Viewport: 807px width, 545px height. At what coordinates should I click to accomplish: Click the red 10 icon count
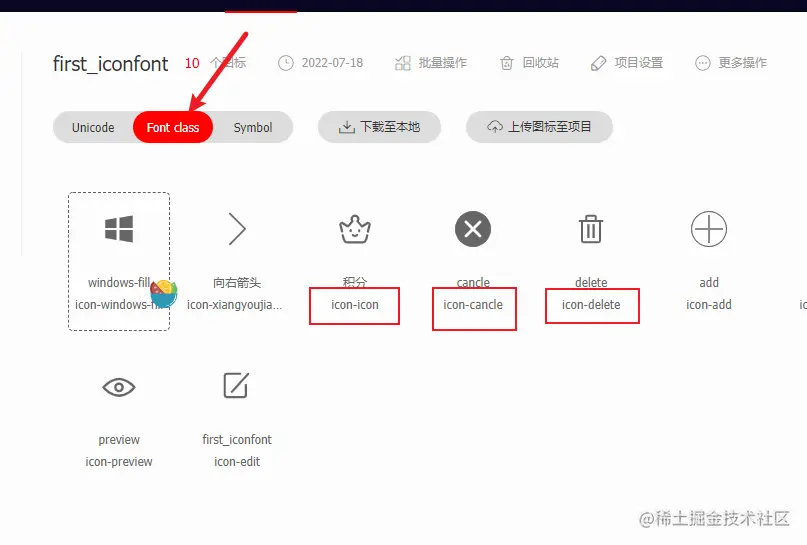pyautogui.click(x=192, y=63)
